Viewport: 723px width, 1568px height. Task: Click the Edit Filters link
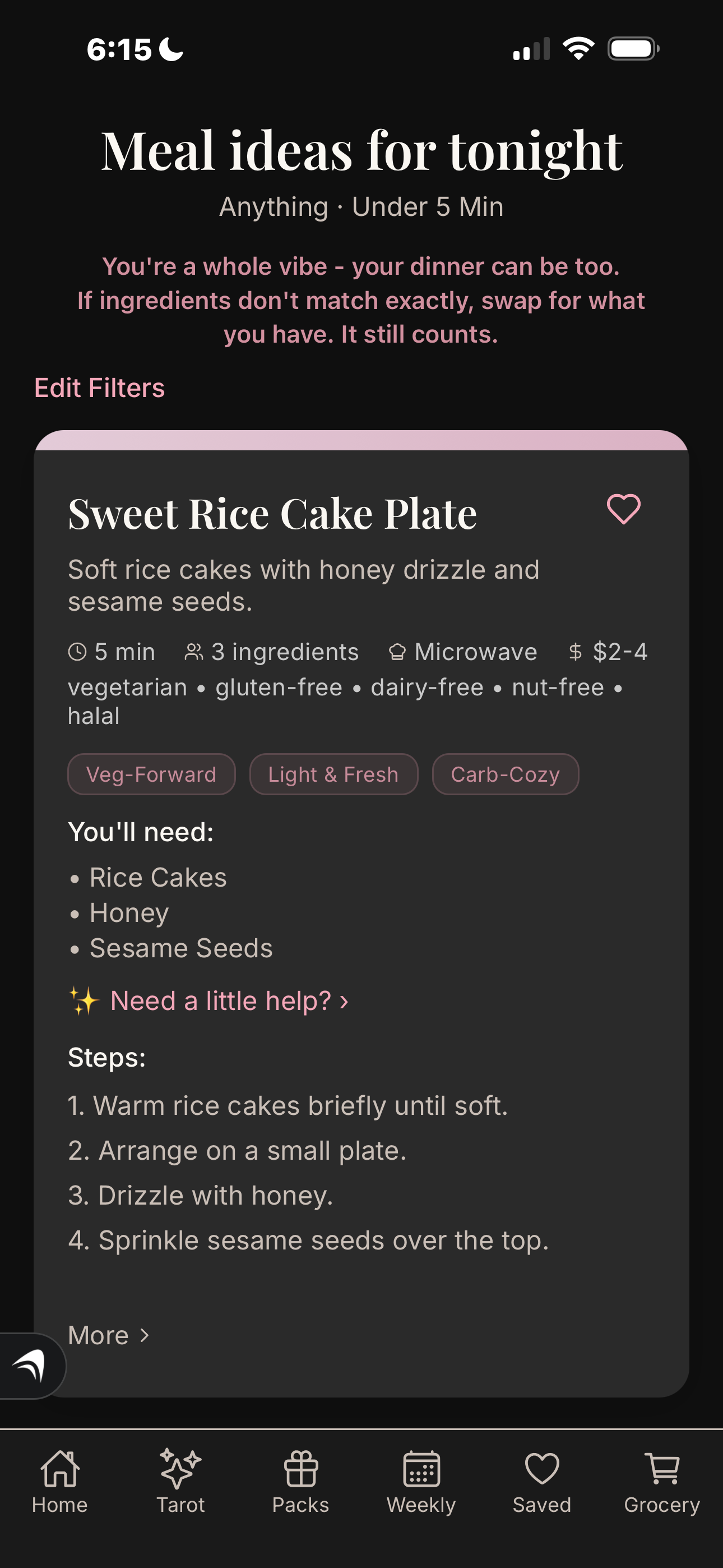pos(99,387)
